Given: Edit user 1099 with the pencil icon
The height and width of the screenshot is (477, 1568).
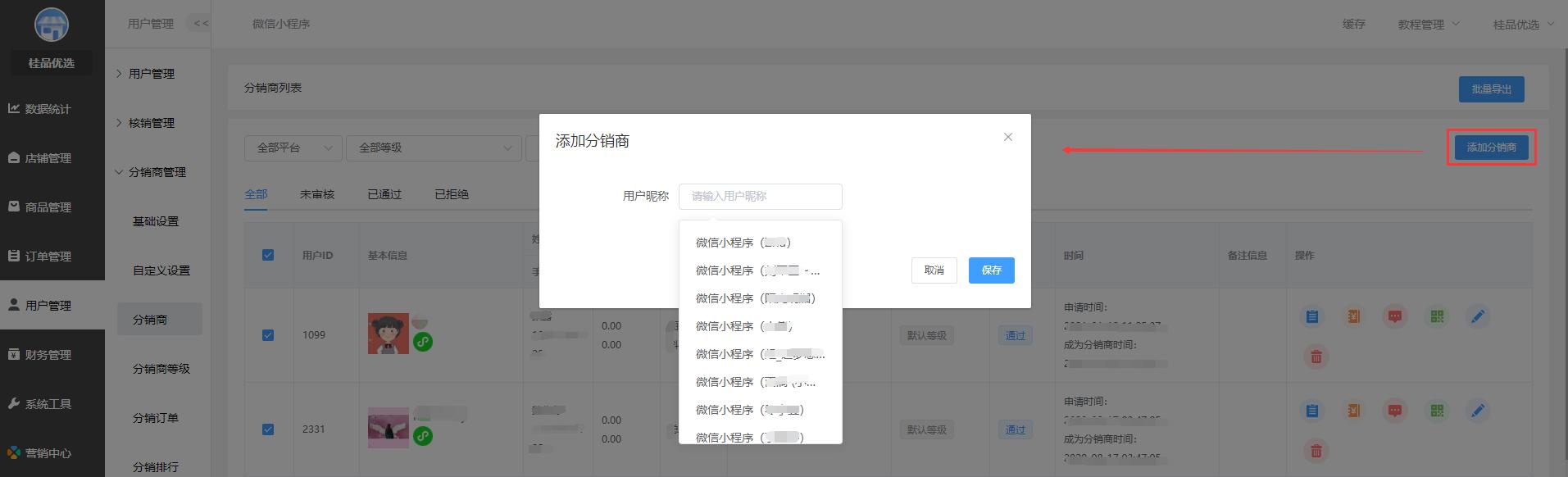Looking at the screenshot, I should pos(1478,316).
